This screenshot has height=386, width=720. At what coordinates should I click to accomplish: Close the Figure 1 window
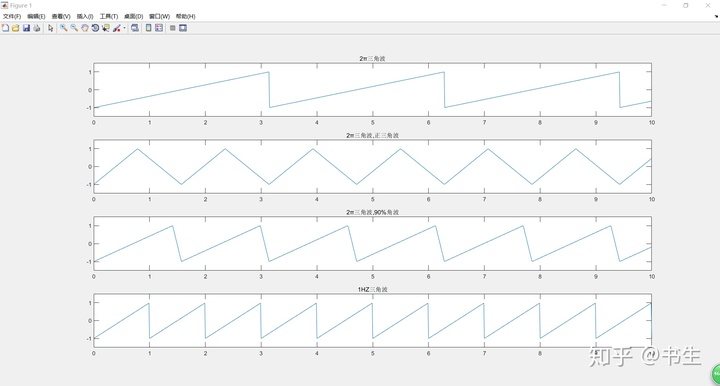(x=708, y=6)
